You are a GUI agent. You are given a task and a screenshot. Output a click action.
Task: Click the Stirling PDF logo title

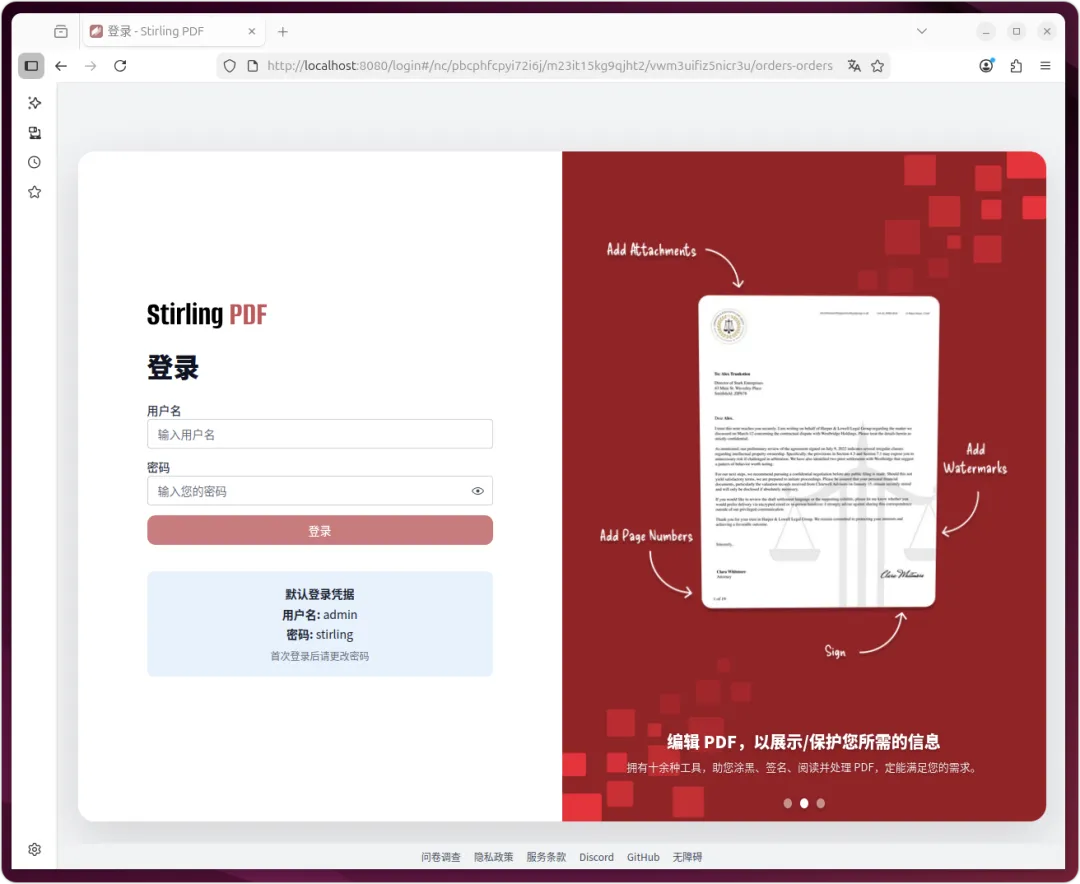(207, 314)
